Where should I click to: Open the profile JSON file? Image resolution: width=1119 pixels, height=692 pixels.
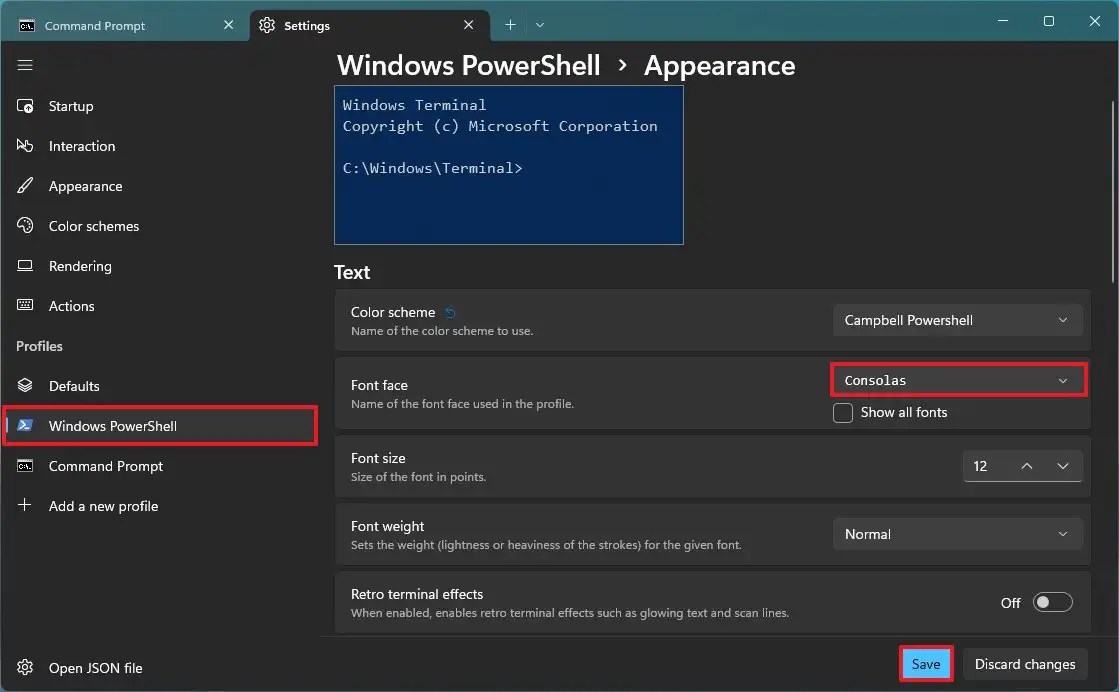94,667
